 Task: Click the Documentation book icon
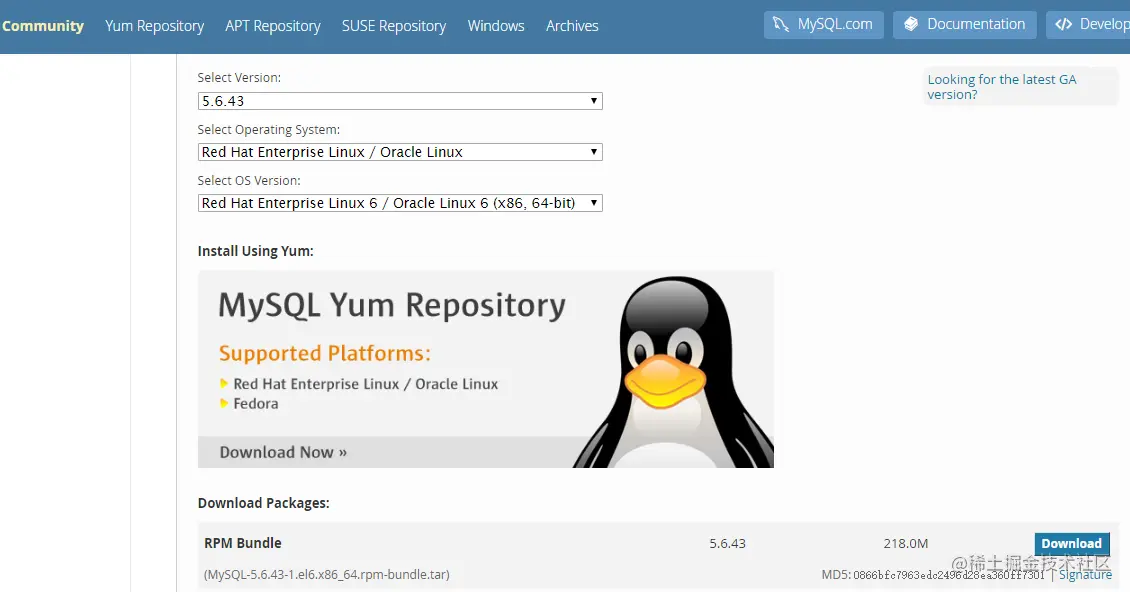(911, 25)
